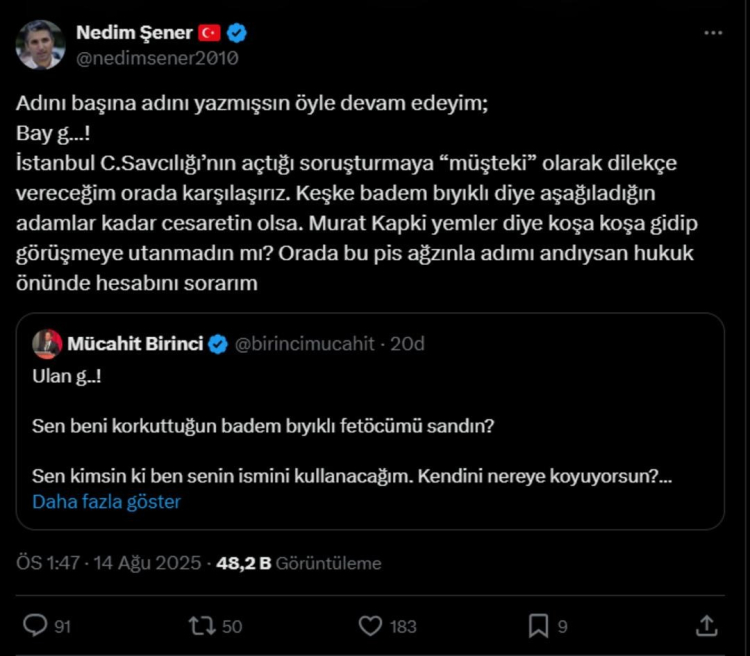This screenshot has width=750, height=656.
Task: Open the @nedimsener2010 handle link
Action: pos(157,58)
